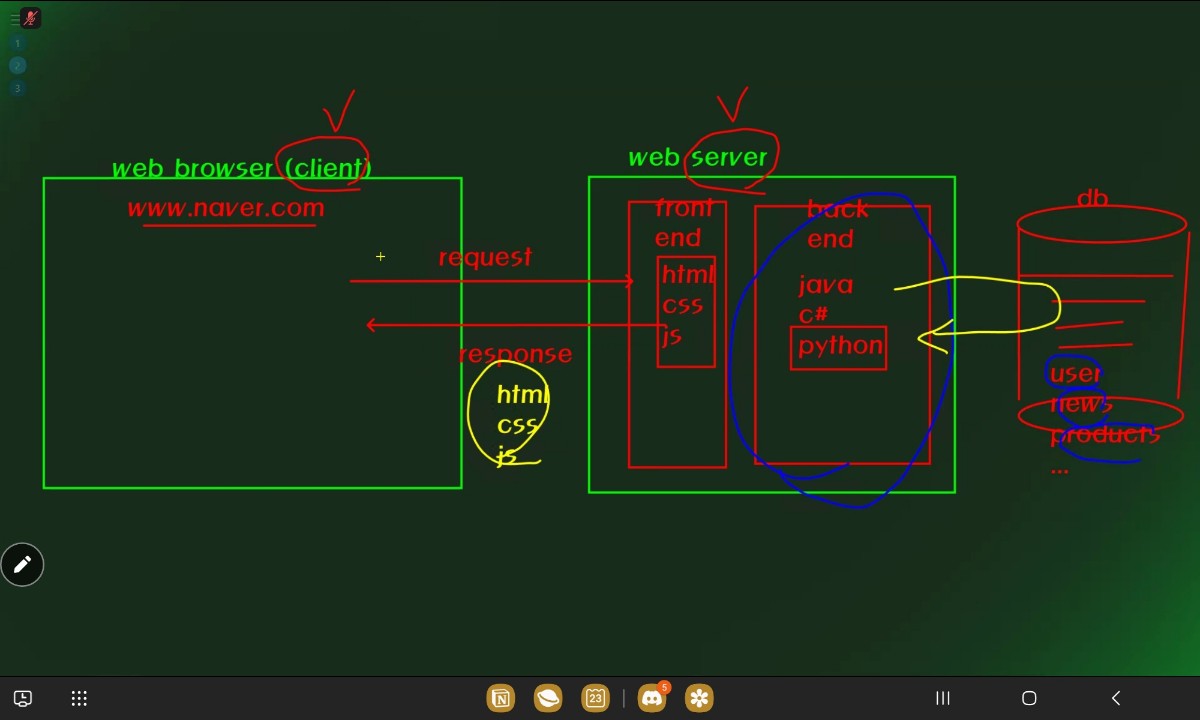Switch to page 3 circle
This screenshot has width=1200, height=720.
(x=17, y=88)
